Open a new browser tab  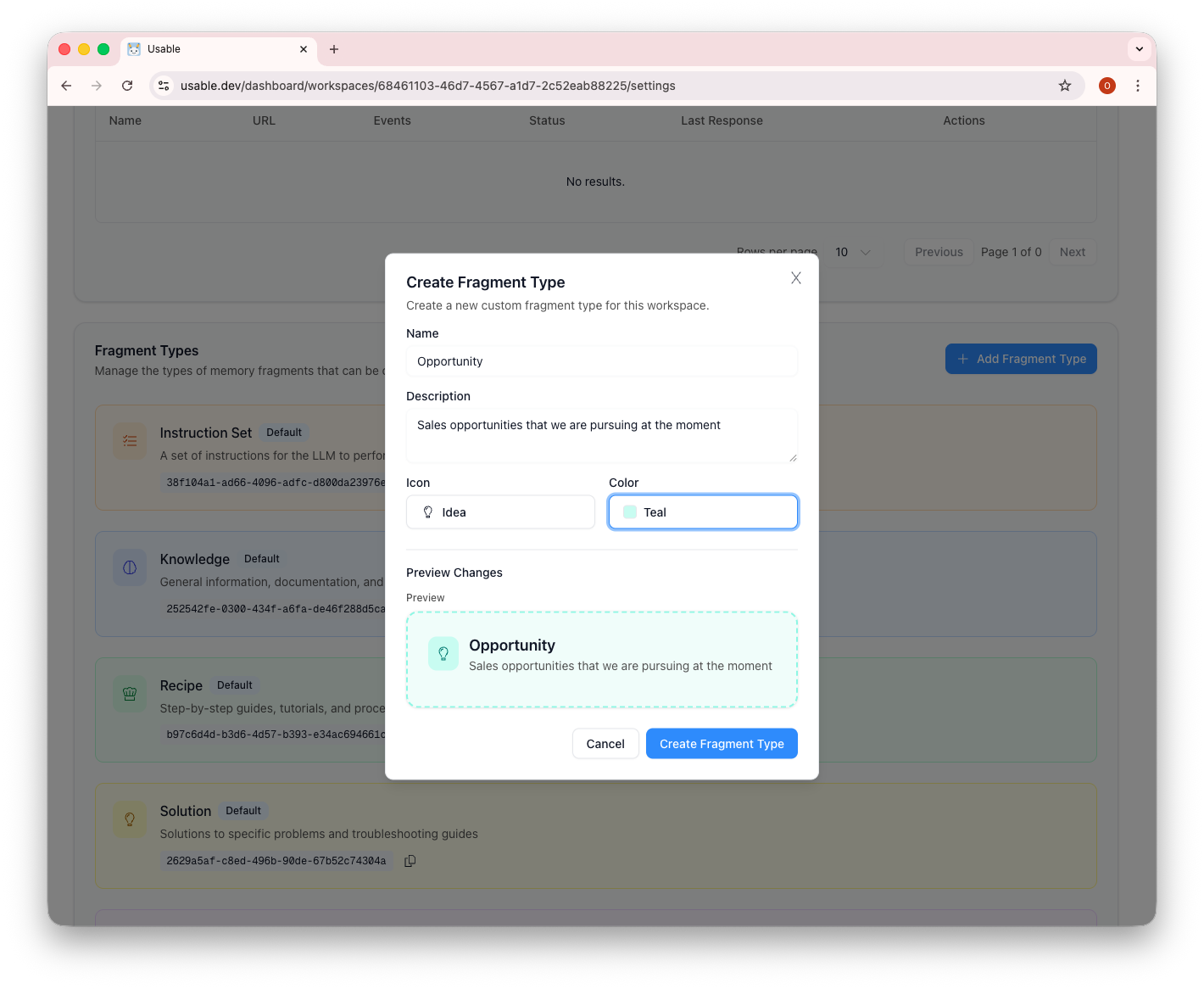(x=334, y=49)
